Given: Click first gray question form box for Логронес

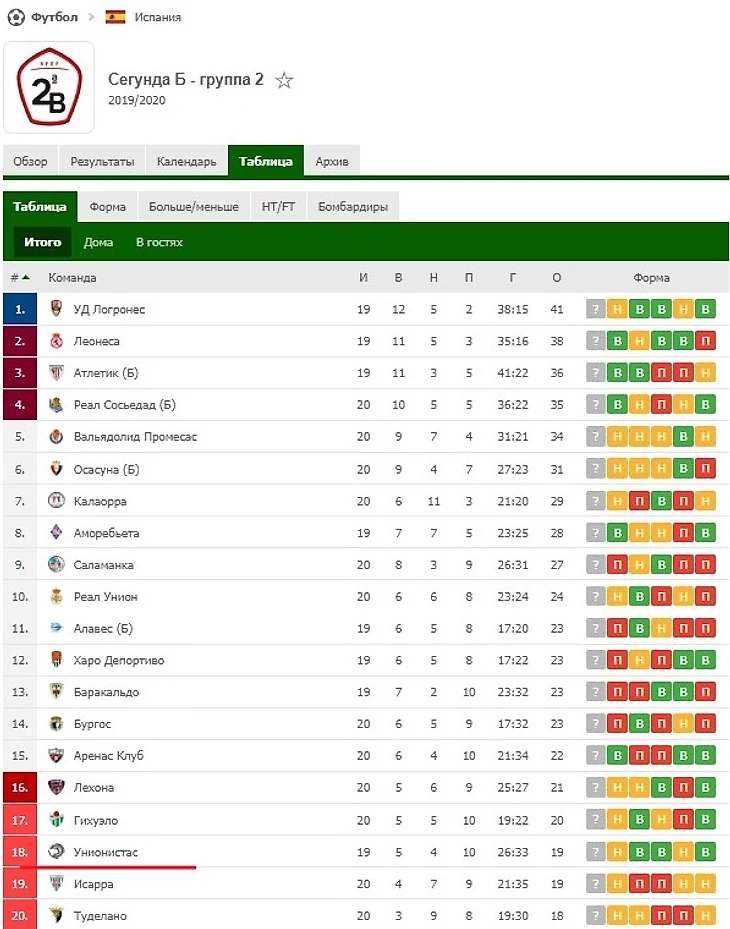Looking at the screenshot, I should pyautogui.click(x=596, y=309).
